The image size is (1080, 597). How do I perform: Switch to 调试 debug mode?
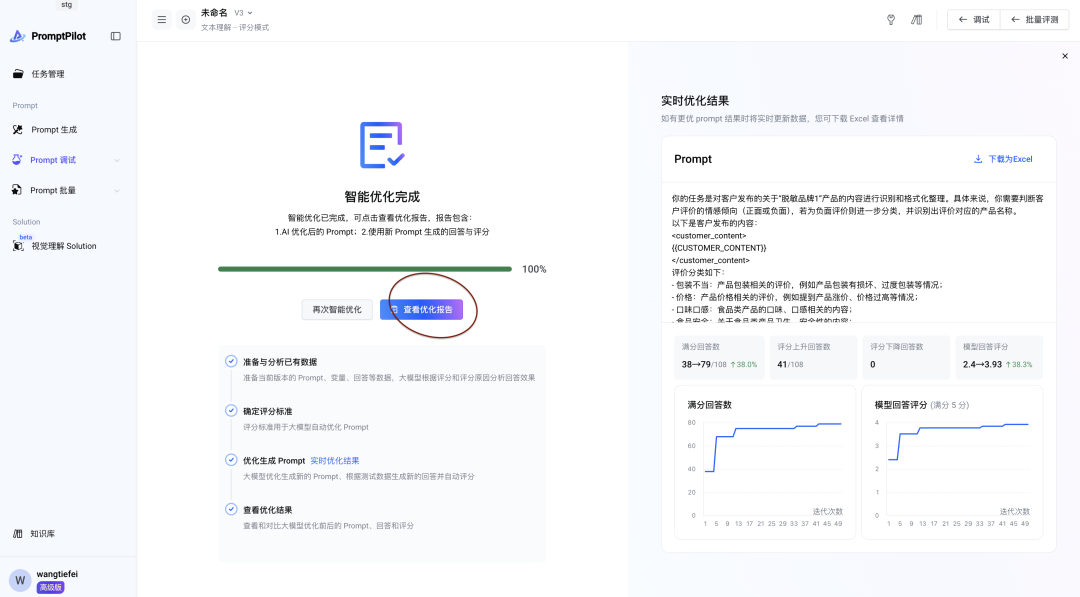(x=971, y=19)
